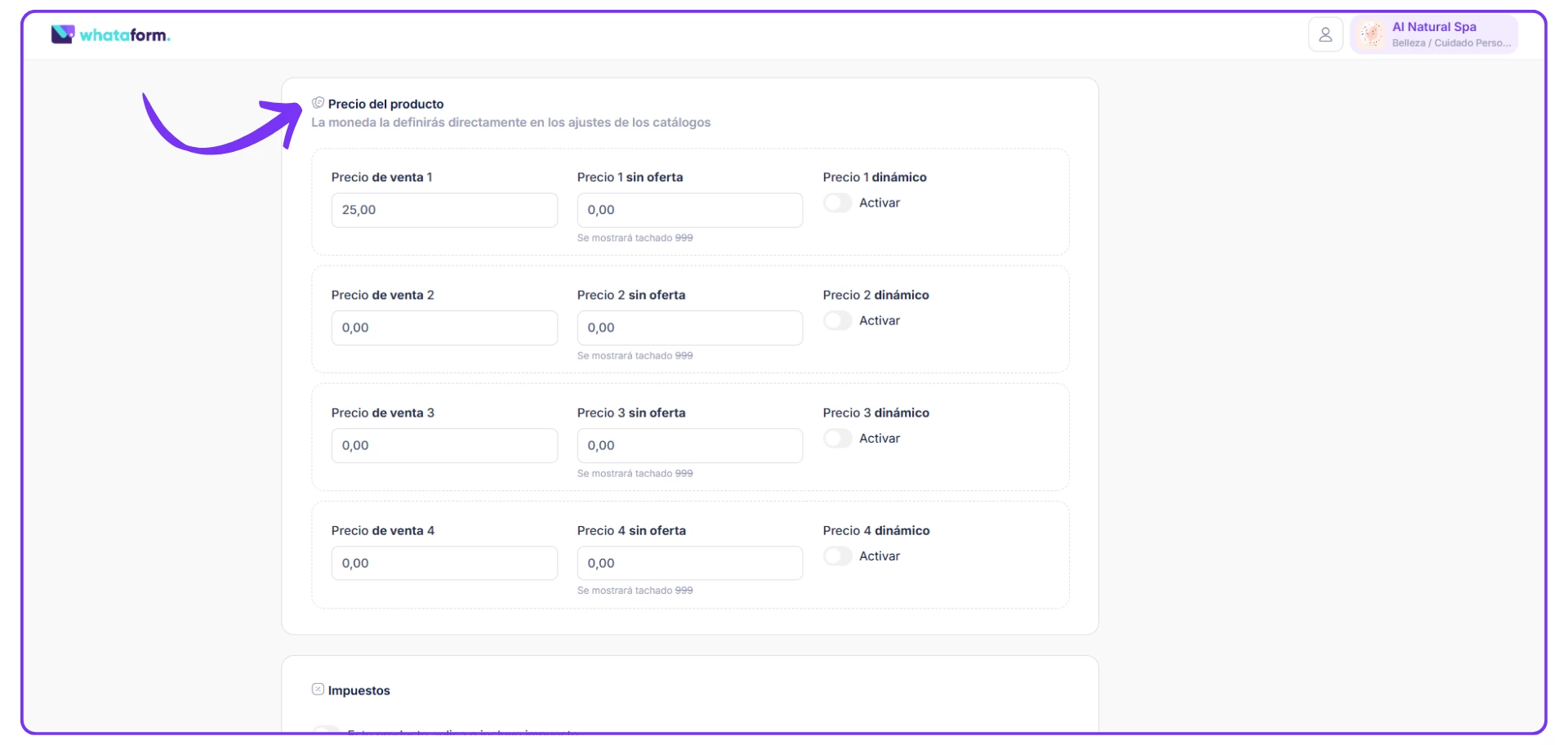
Task: Click the Al Natural Spa avatar image
Action: [x=1372, y=34]
